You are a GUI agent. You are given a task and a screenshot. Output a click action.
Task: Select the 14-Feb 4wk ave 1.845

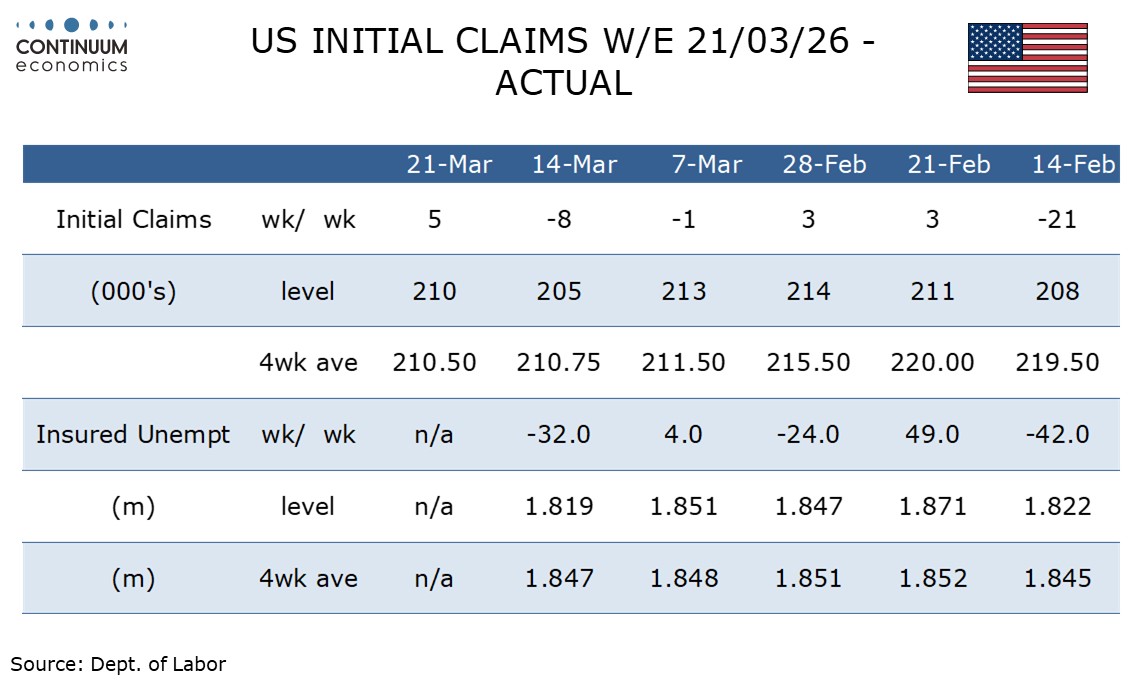pyautogui.click(x=1057, y=579)
